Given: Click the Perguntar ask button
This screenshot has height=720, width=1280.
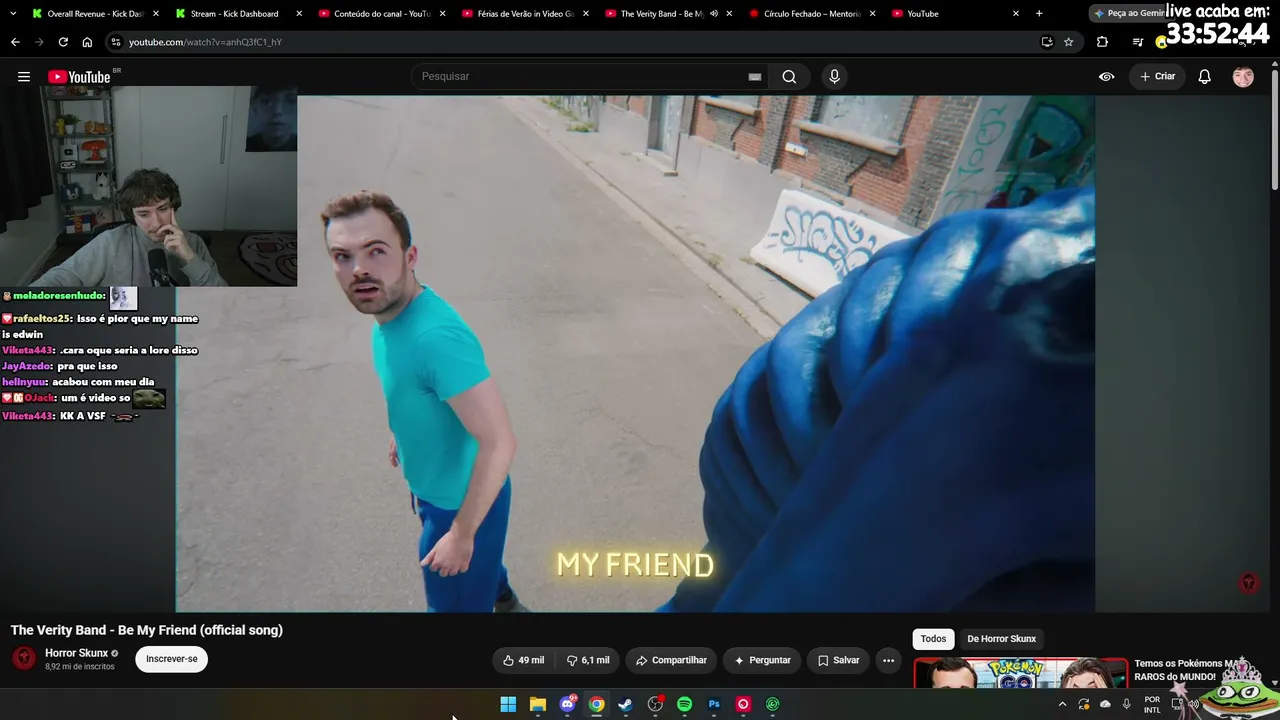Looking at the screenshot, I should [x=762, y=660].
